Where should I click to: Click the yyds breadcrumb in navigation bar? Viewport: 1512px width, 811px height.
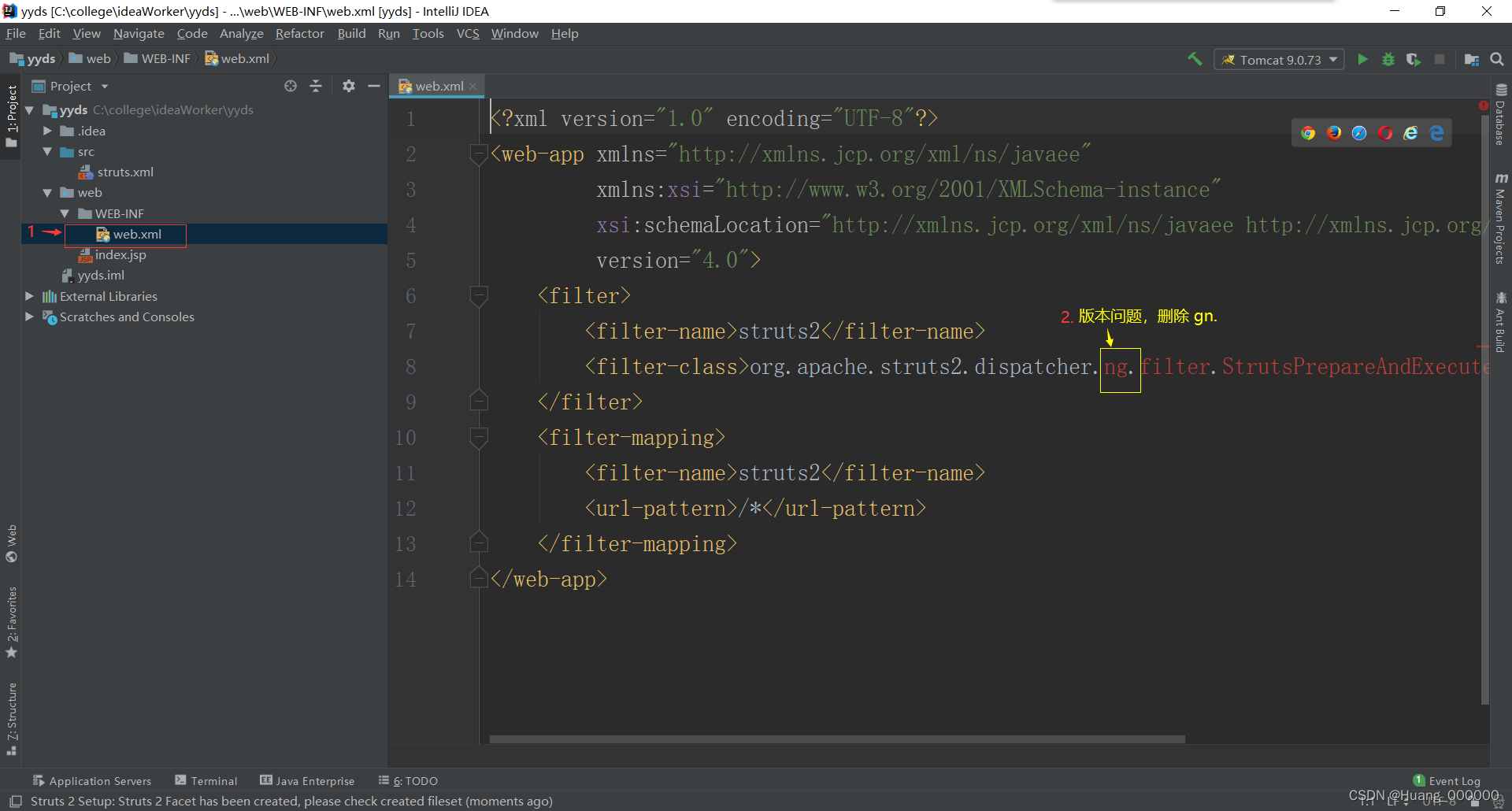coord(32,59)
